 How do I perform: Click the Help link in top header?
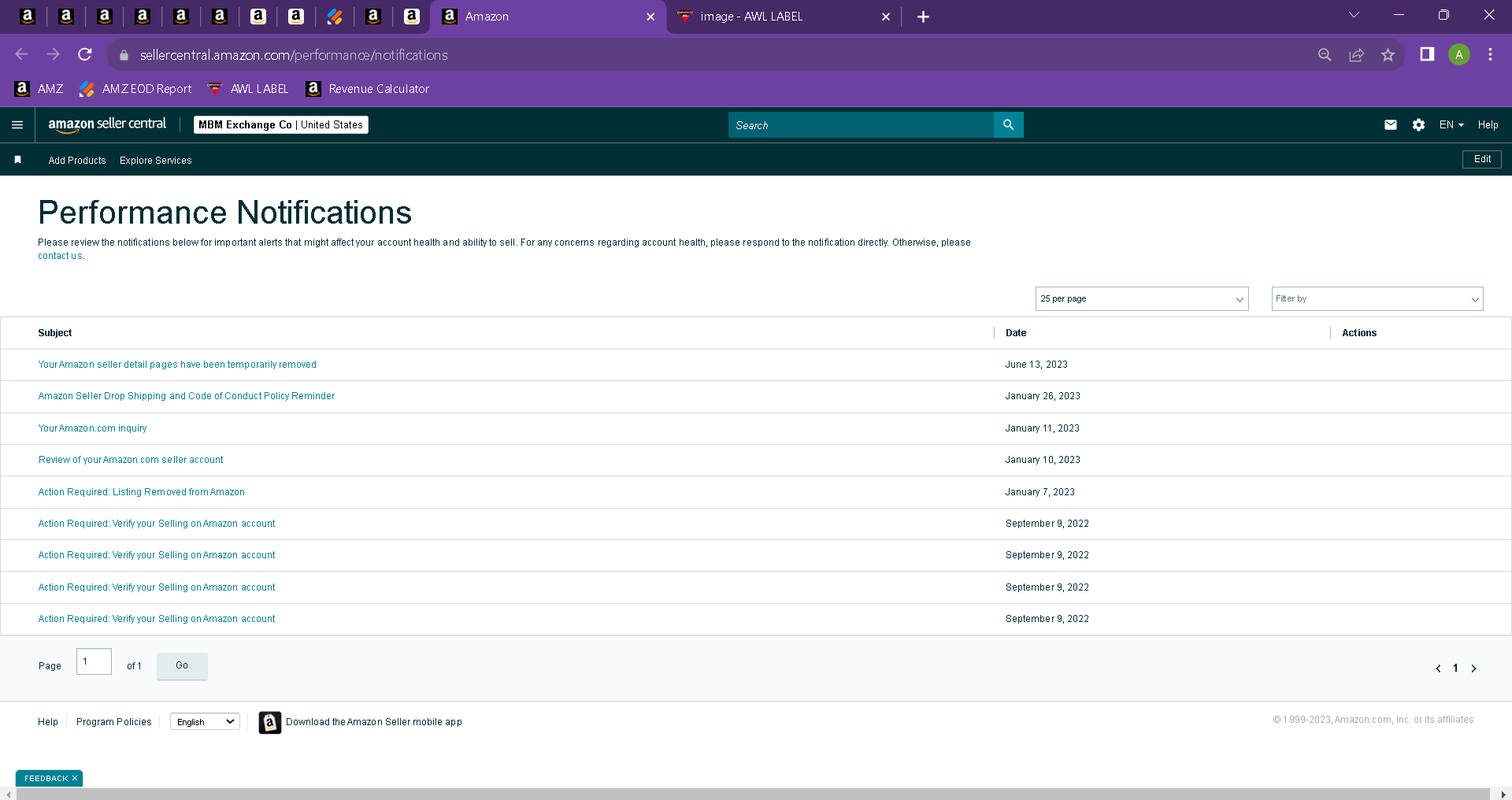[1488, 125]
